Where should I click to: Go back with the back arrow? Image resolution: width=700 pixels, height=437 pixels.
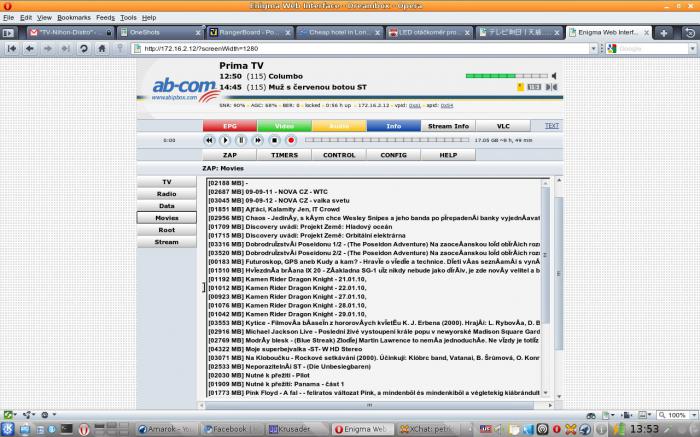point(30,48)
